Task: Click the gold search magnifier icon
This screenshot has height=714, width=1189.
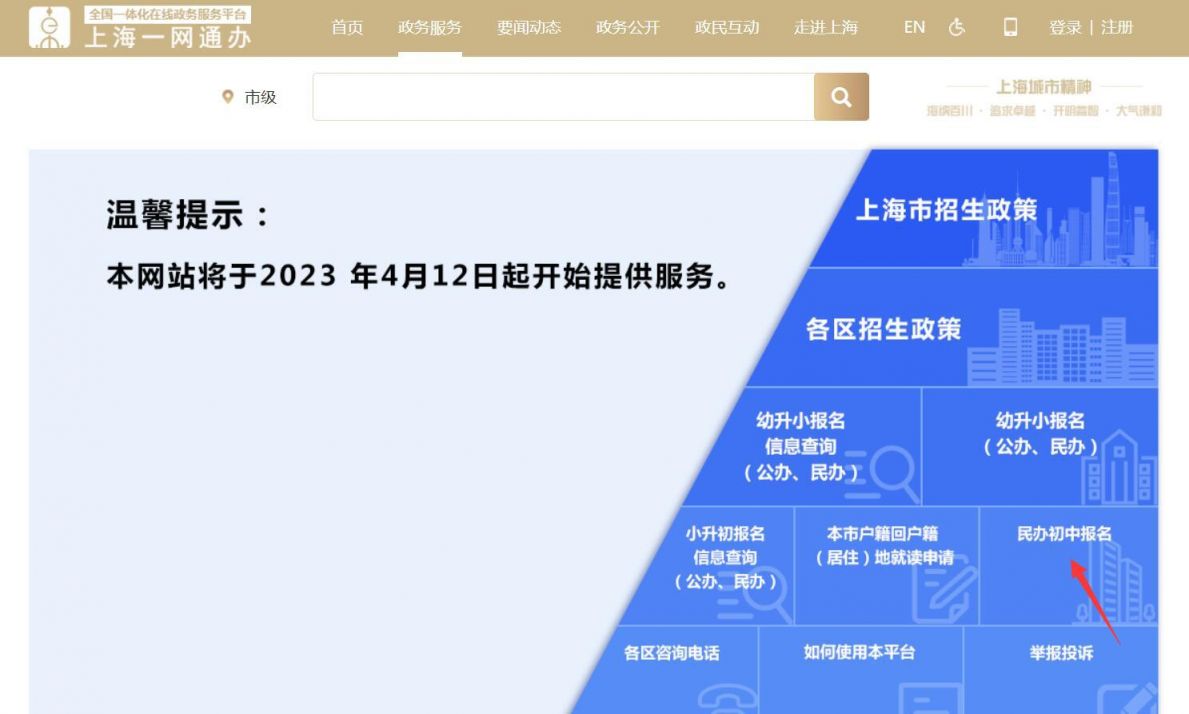Action: click(x=842, y=96)
